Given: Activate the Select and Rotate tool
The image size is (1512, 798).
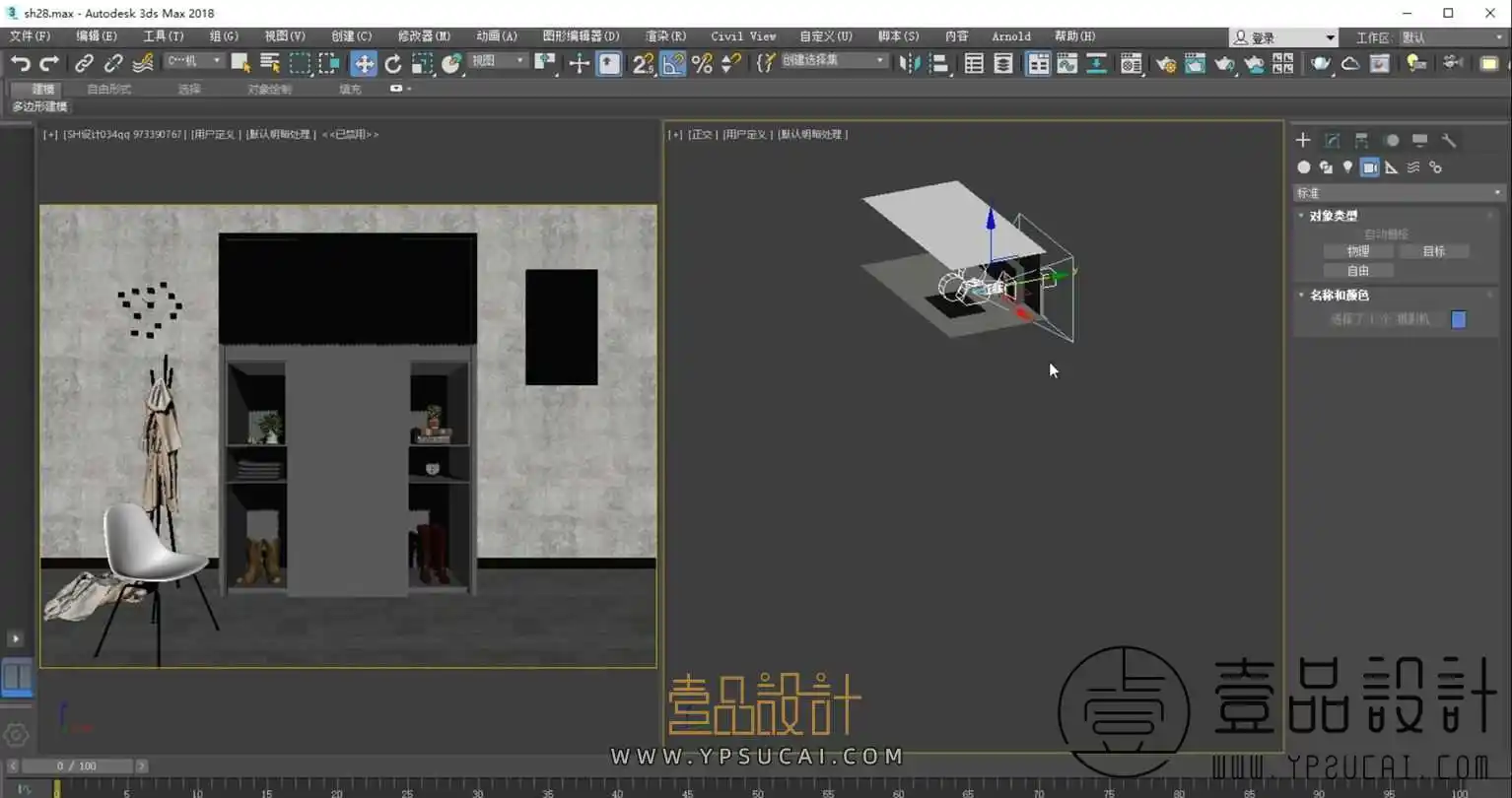Looking at the screenshot, I should [x=393, y=63].
